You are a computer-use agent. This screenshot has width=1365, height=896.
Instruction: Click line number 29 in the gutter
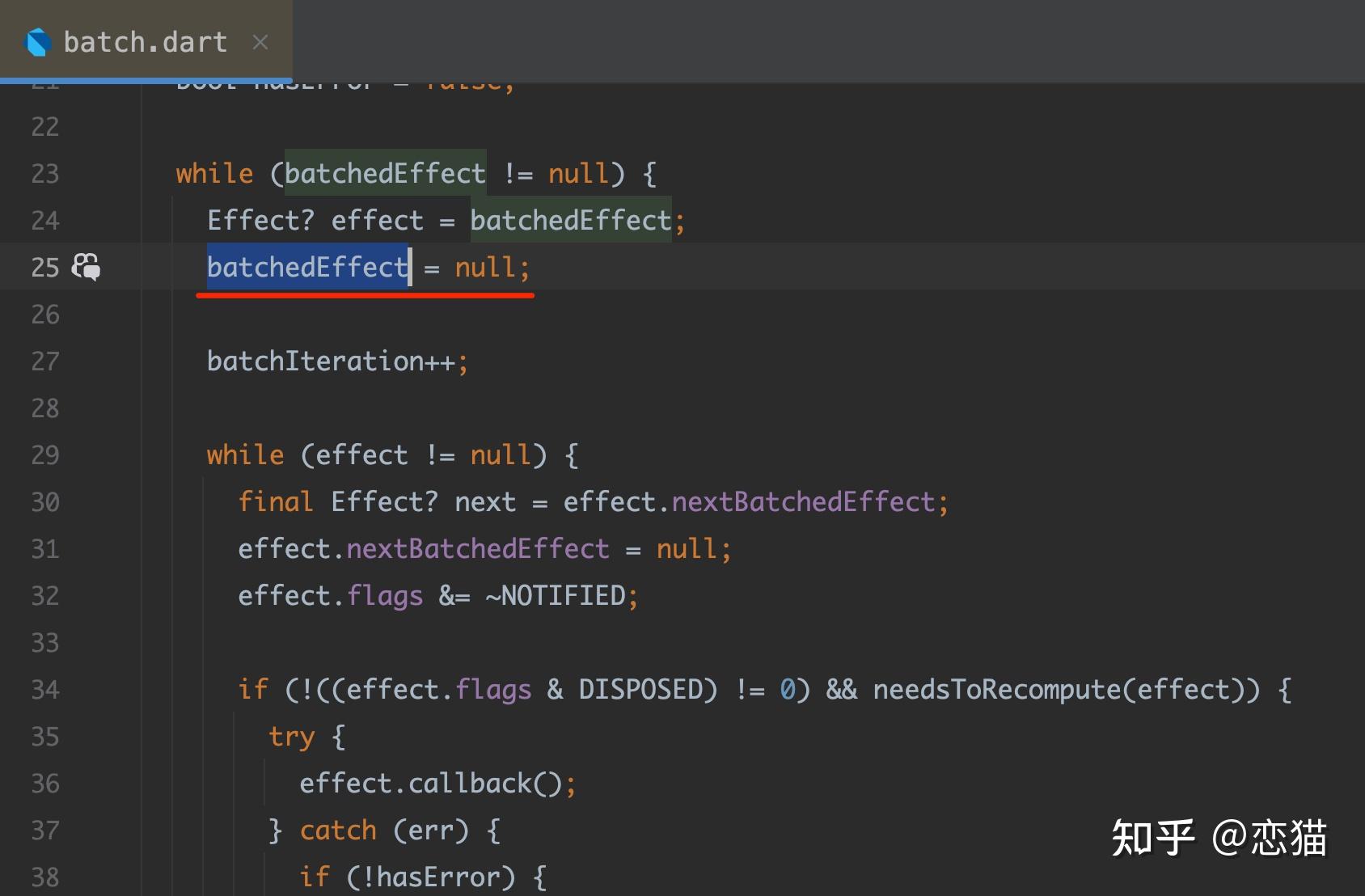[45, 455]
